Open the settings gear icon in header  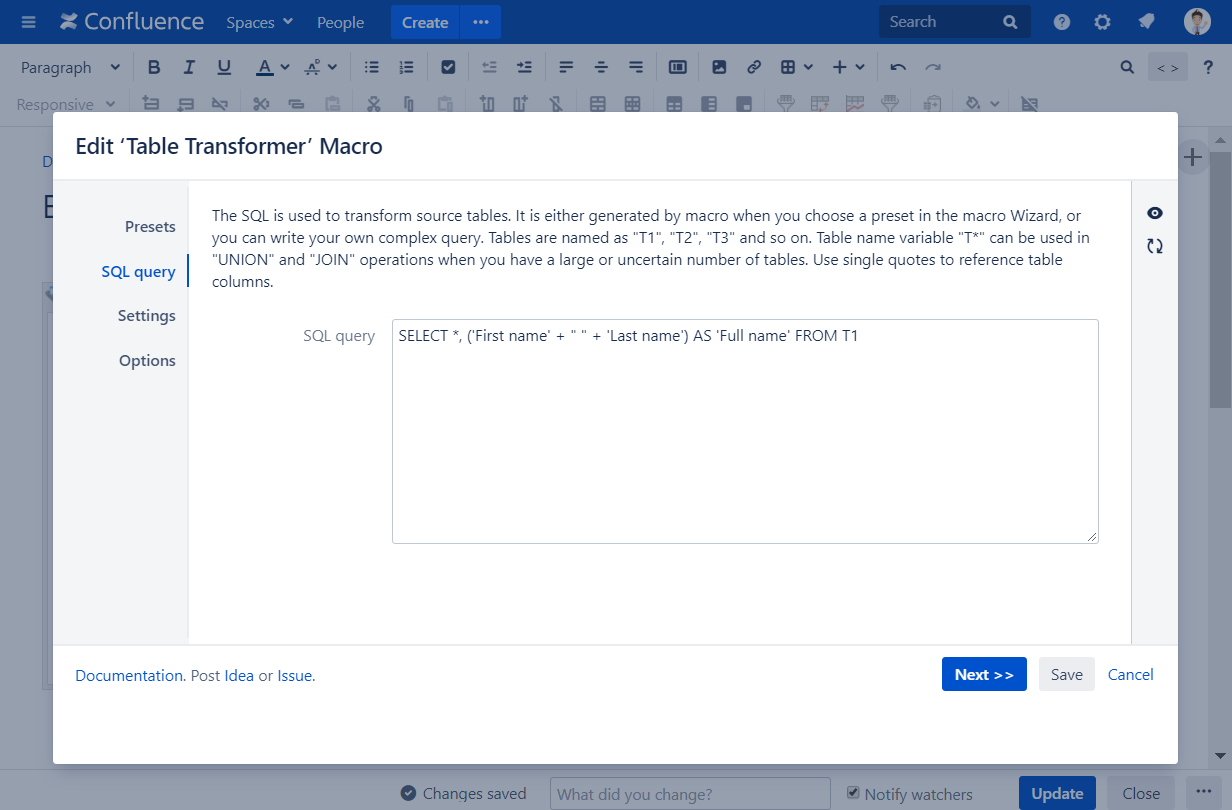point(1102,22)
